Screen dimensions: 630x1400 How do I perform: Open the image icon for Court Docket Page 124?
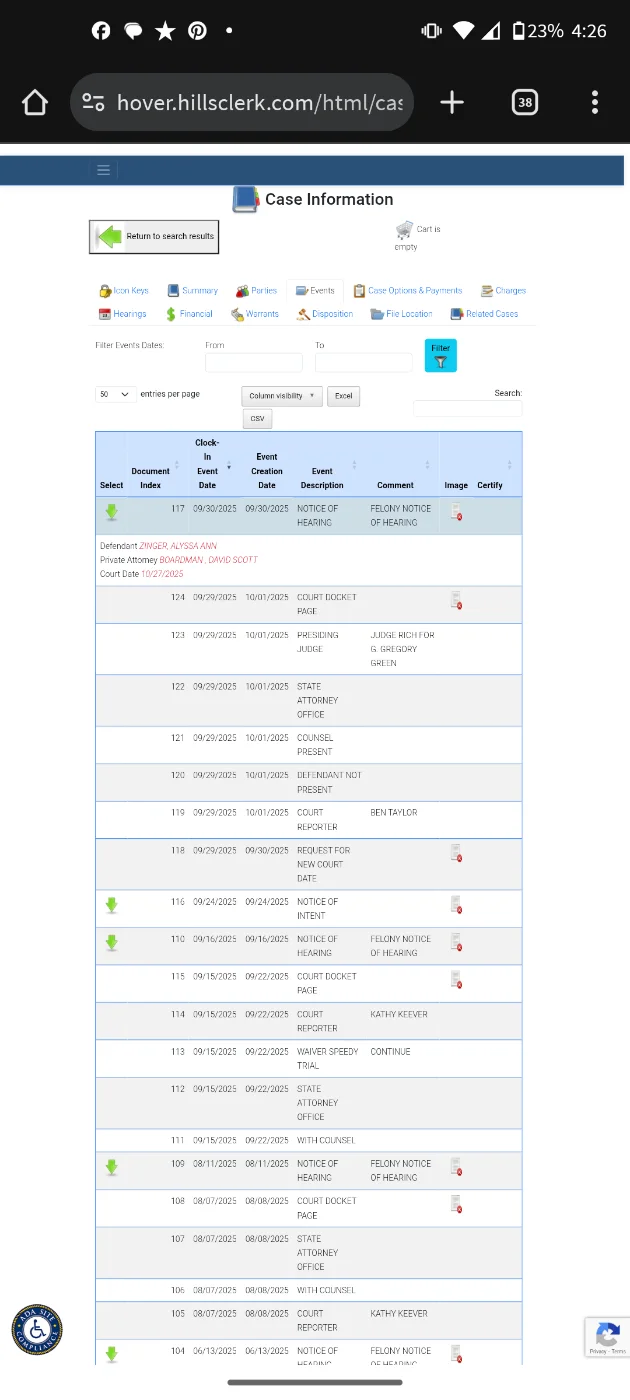pyautogui.click(x=456, y=600)
